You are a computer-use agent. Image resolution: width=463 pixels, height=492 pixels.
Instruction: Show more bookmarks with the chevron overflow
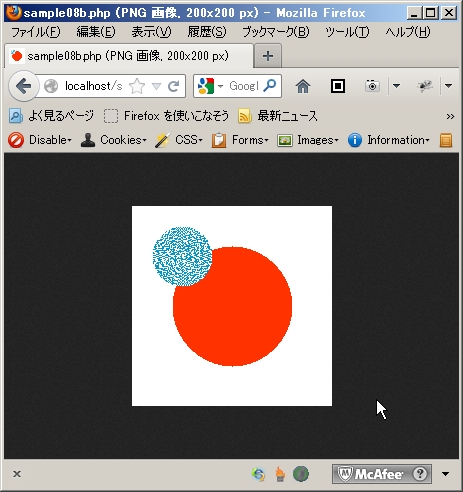[x=450, y=116]
